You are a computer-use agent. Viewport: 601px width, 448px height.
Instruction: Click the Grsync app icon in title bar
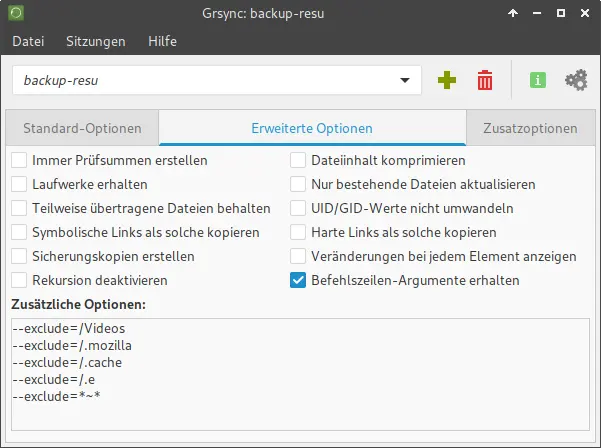pyautogui.click(x=15, y=14)
